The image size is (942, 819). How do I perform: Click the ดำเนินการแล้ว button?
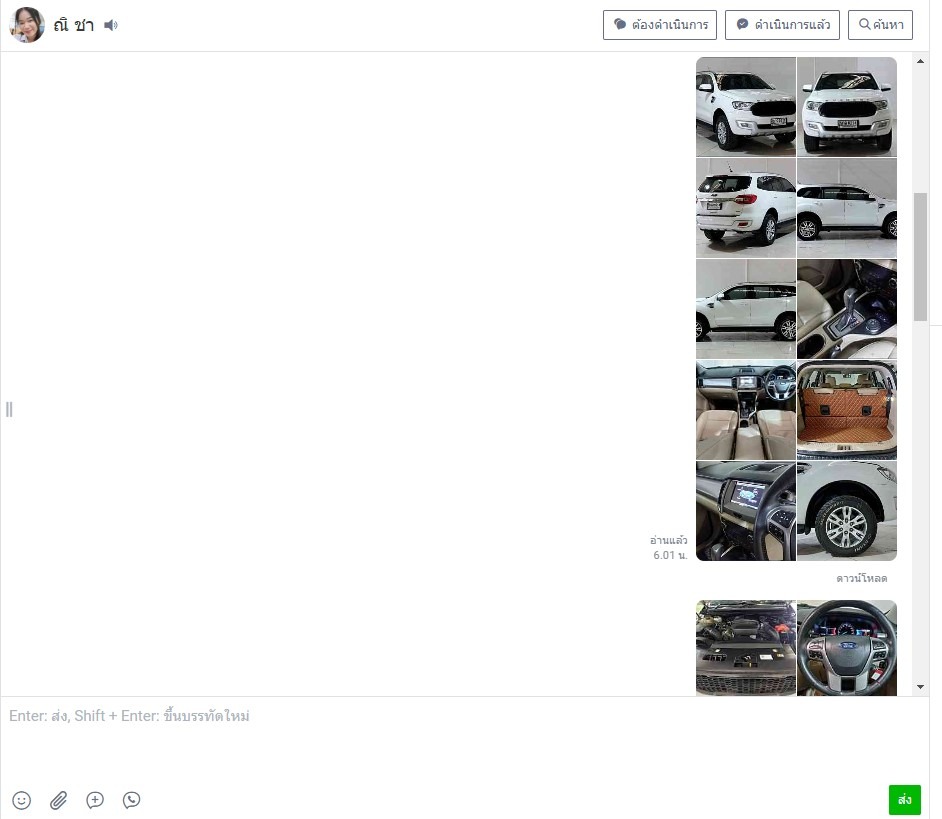click(782, 25)
